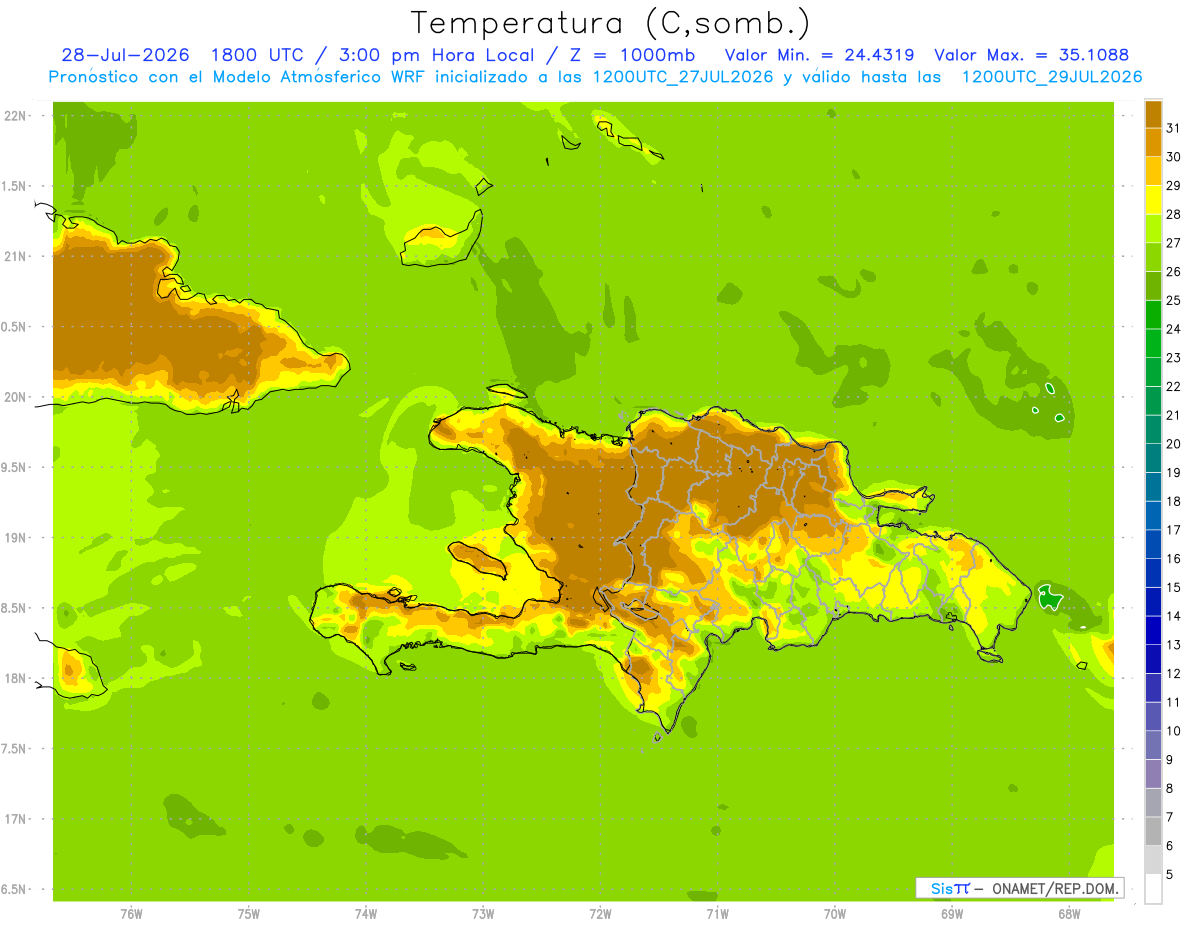Viewport: 1200px width, 927px height.
Task: Click the '68W' longitude axis label
Action: 1069,914
